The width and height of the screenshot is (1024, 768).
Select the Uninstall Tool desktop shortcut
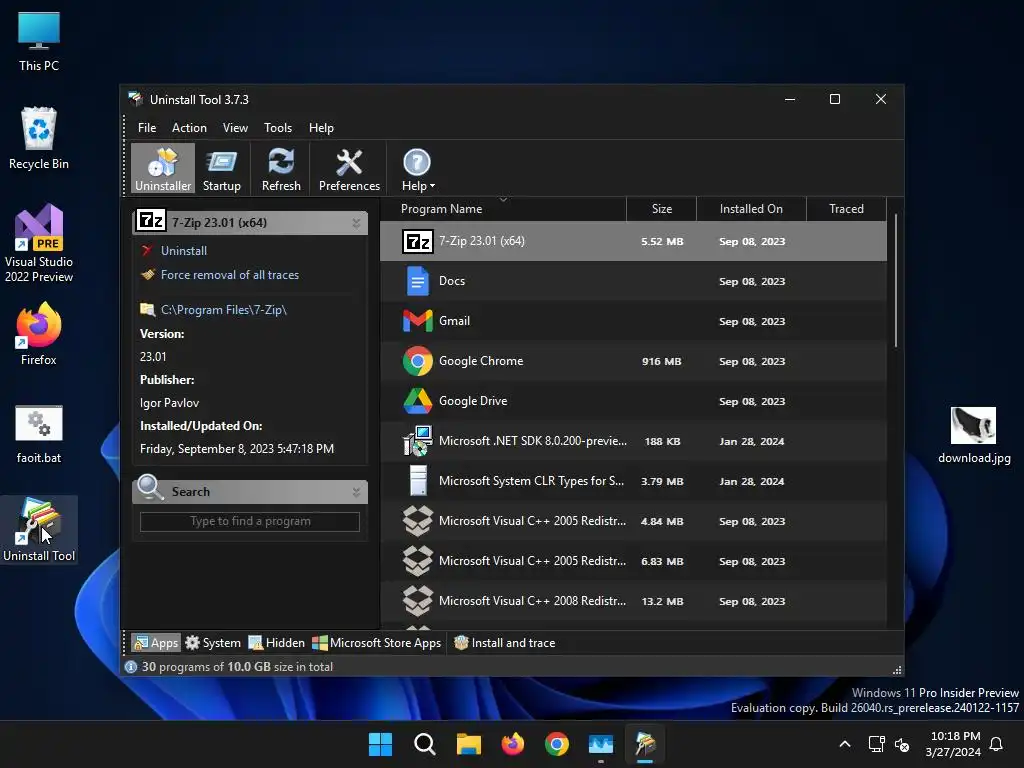pyautogui.click(x=39, y=530)
